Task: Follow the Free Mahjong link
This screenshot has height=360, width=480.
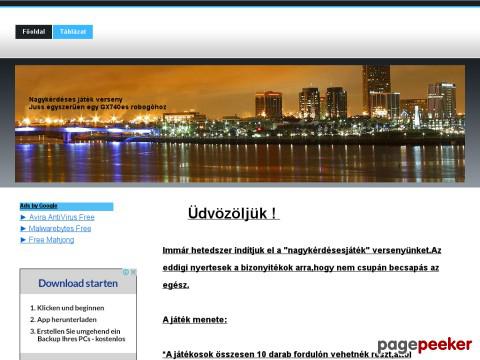Action: pos(51,240)
